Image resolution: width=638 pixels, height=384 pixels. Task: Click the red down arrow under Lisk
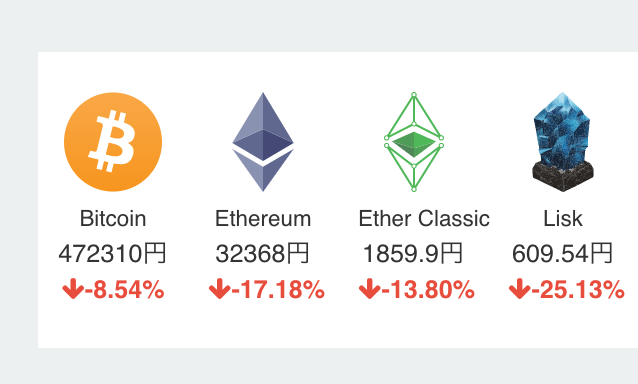pos(520,289)
